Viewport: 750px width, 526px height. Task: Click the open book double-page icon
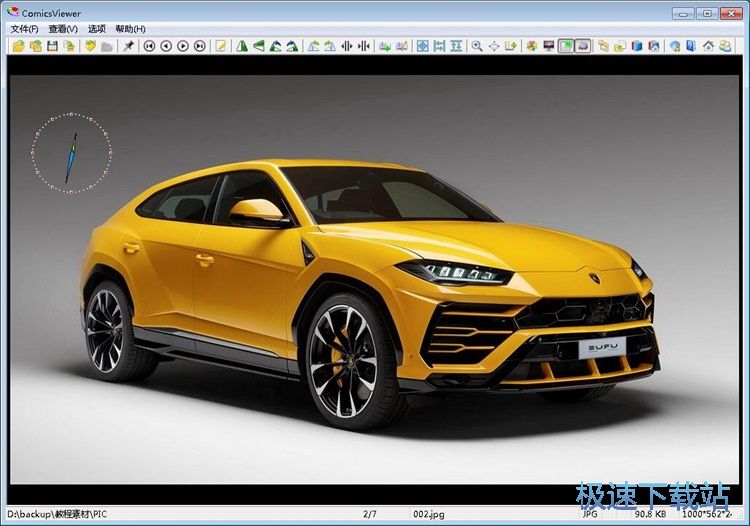pyautogui.click(x=402, y=46)
